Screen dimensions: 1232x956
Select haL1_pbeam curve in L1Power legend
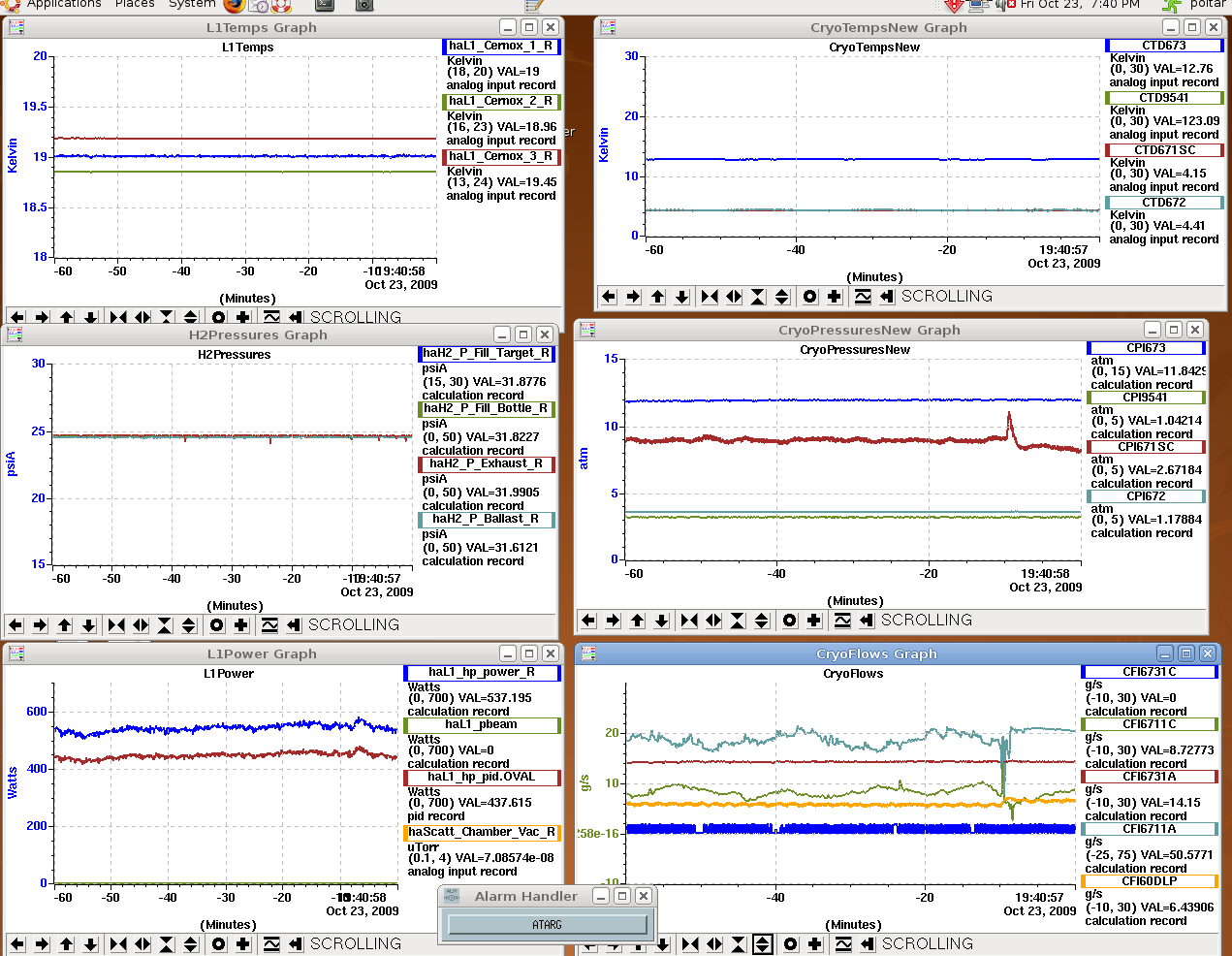(x=483, y=724)
